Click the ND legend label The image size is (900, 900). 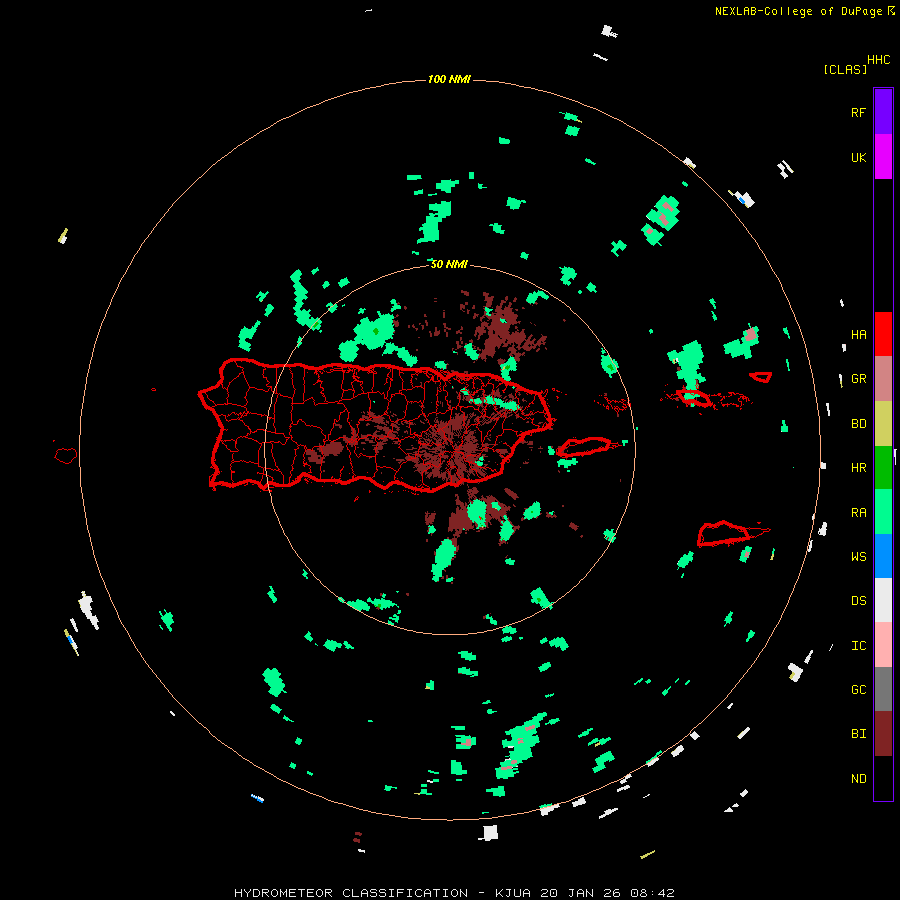(858, 778)
